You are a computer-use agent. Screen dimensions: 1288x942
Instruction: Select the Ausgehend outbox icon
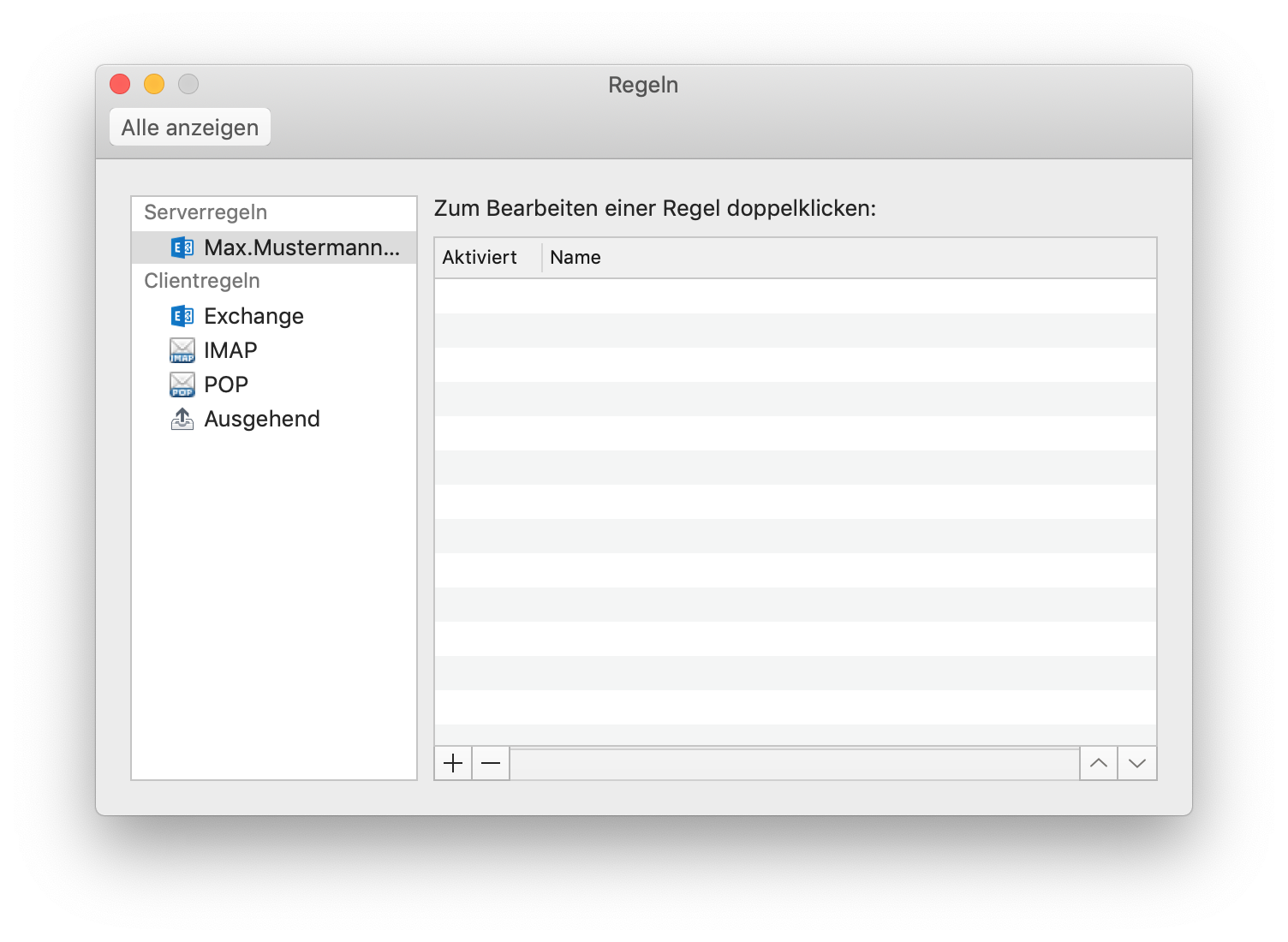(182, 418)
